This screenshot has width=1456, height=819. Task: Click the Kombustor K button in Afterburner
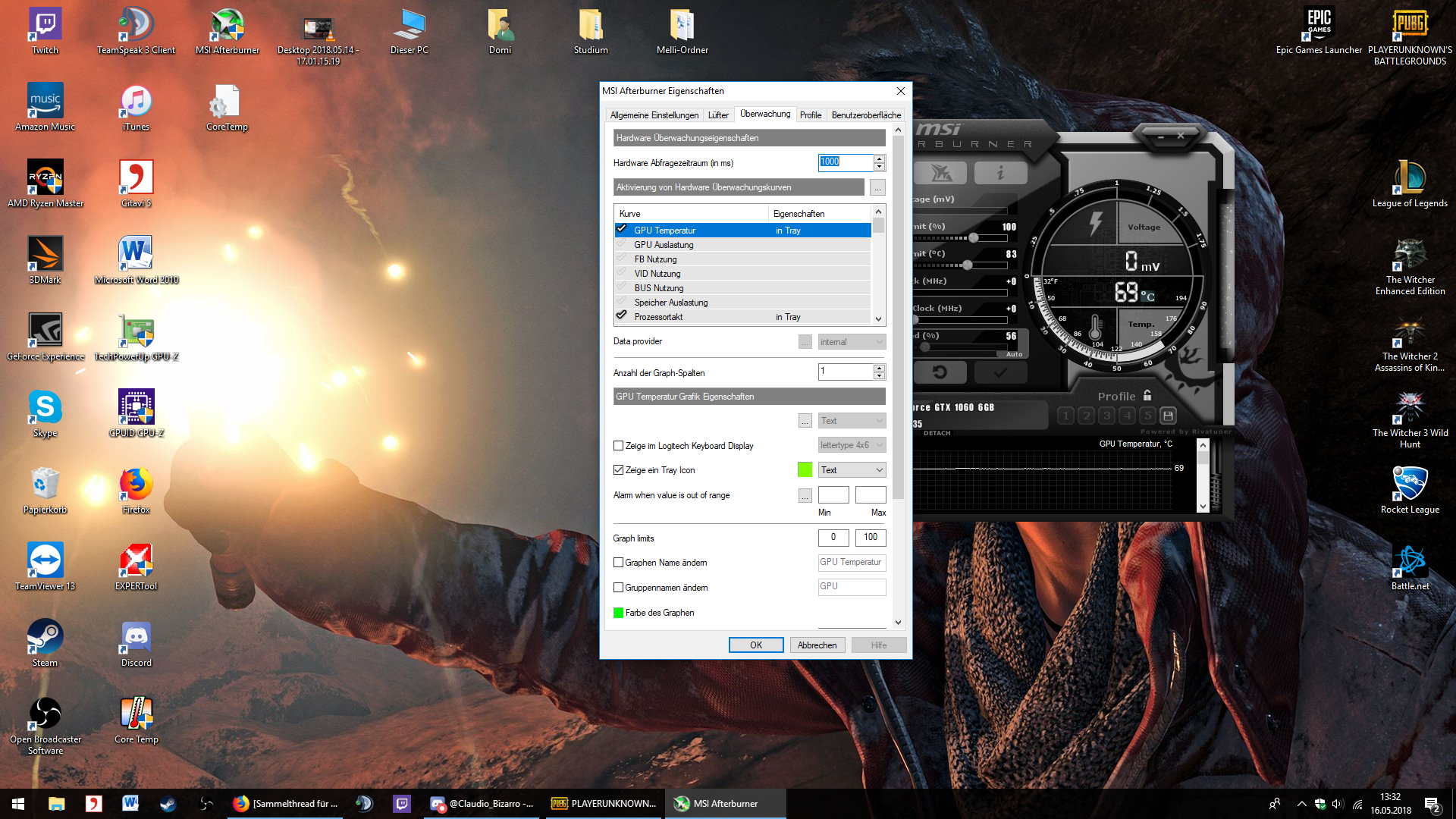(941, 173)
